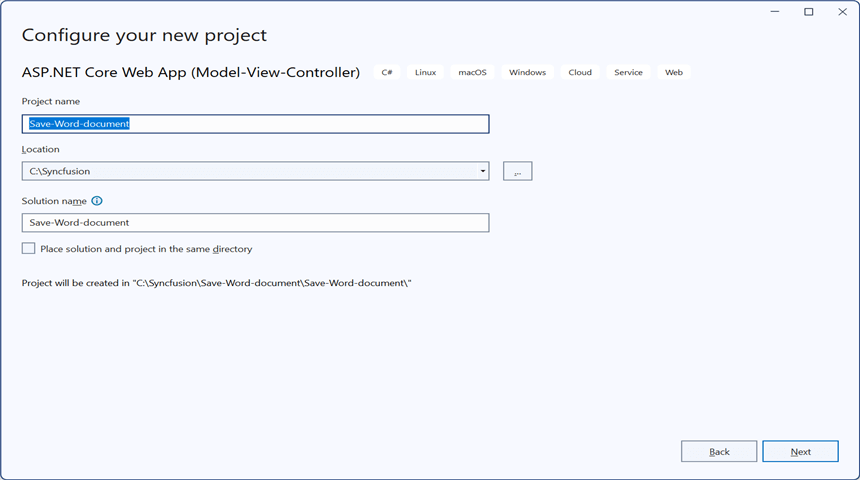
Task: Click the Location label
Action: (x=41, y=149)
